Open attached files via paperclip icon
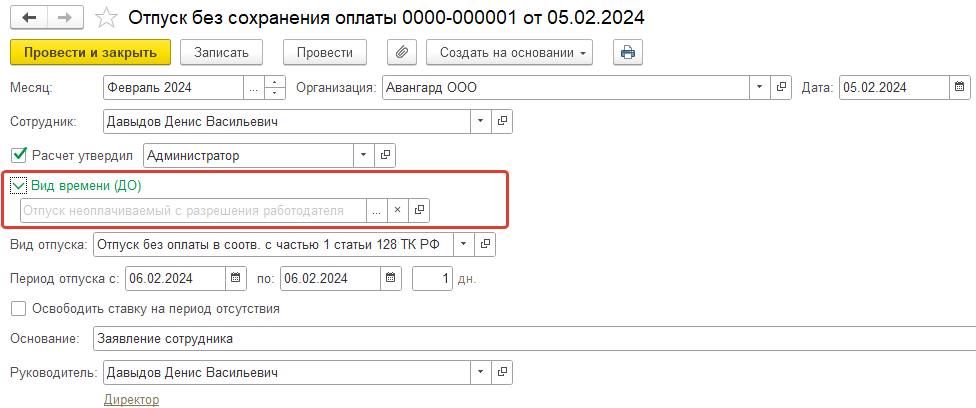The image size is (976, 408). (x=402, y=53)
